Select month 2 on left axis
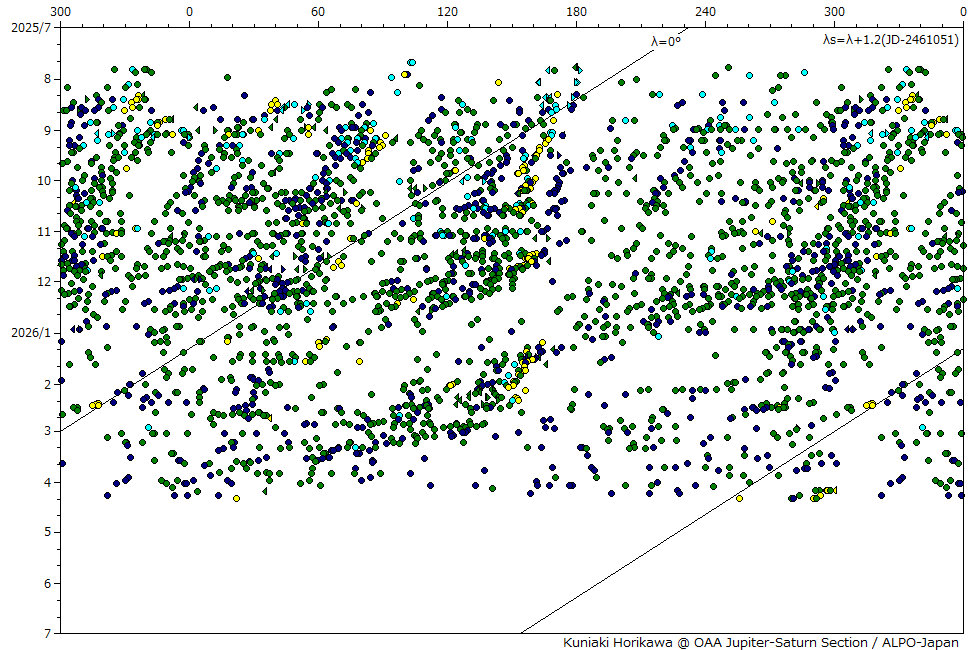The height and width of the screenshot is (650, 980). (x=47, y=385)
